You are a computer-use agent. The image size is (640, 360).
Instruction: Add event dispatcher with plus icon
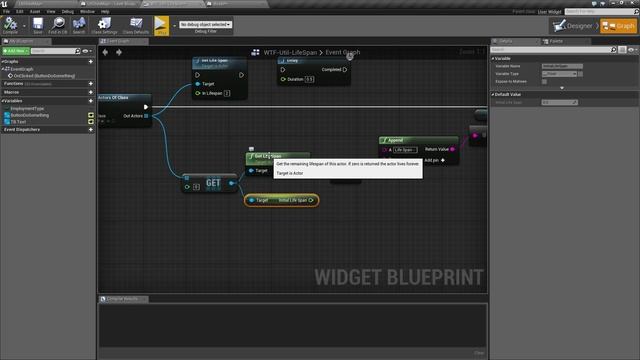[x=91, y=130]
